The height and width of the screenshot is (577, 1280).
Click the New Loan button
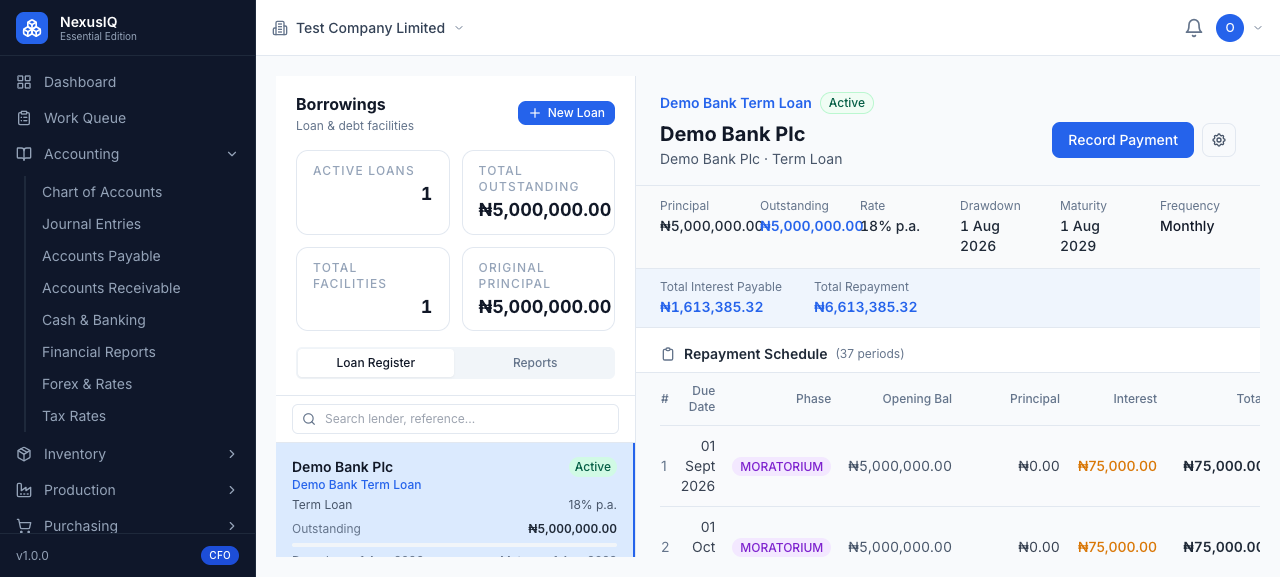click(566, 113)
